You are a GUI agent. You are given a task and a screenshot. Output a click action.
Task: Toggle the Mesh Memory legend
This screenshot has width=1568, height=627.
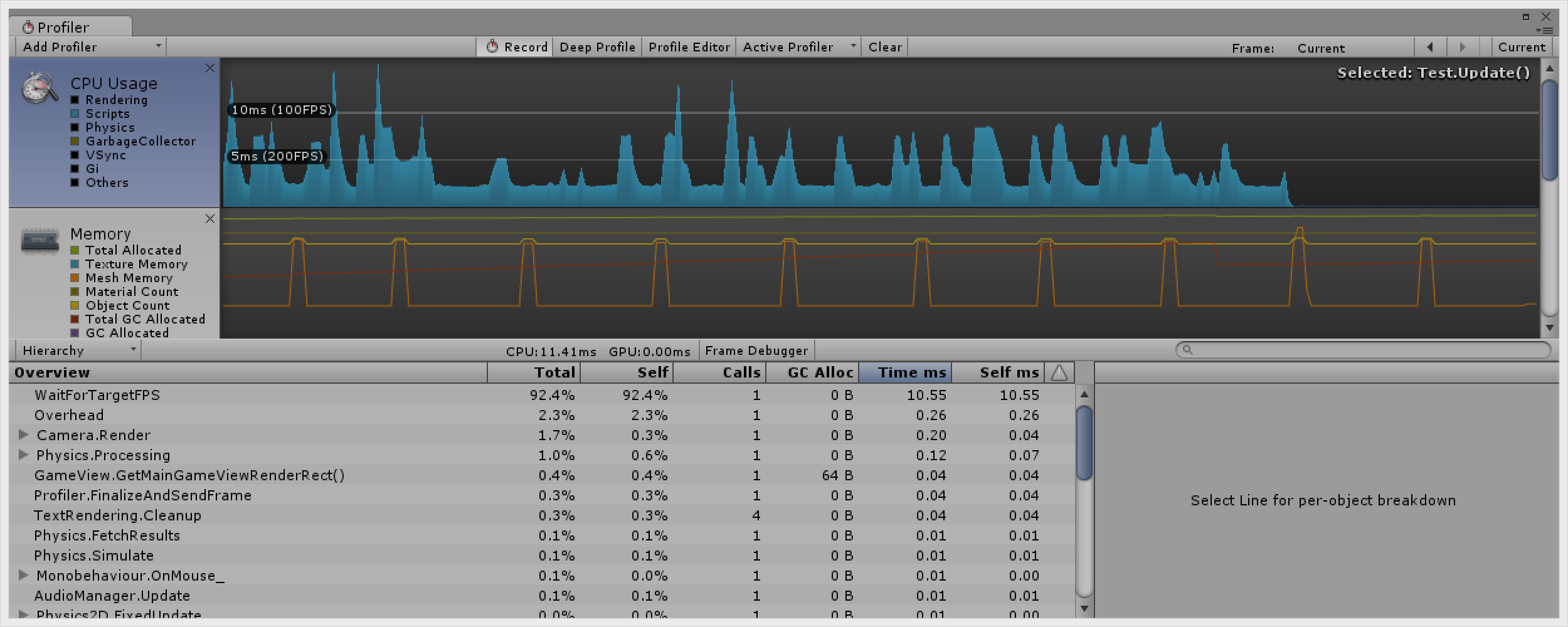(x=75, y=278)
